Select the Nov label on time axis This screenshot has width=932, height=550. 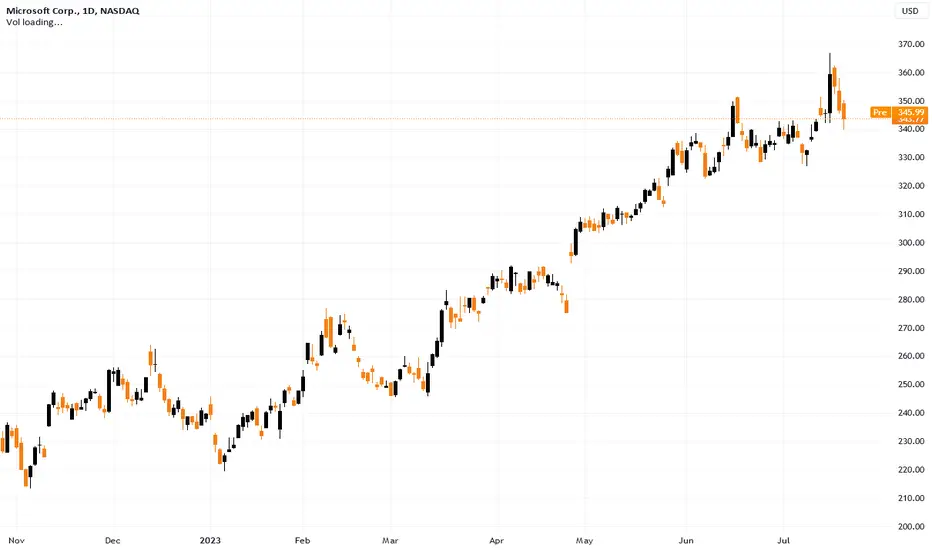pyautogui.click(x=16, y=540)
